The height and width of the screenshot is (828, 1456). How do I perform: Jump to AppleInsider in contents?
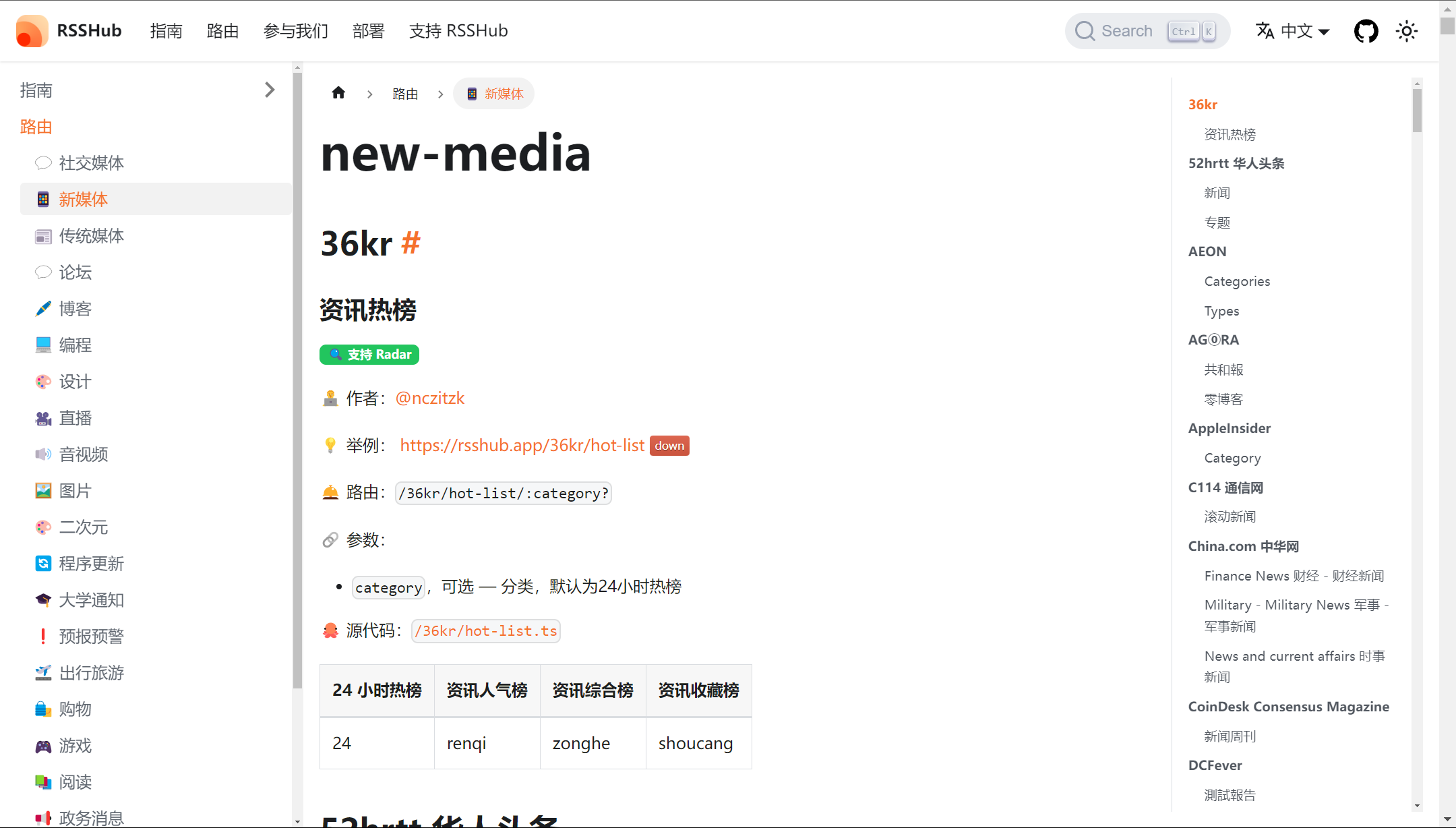tap(1230, 428)
